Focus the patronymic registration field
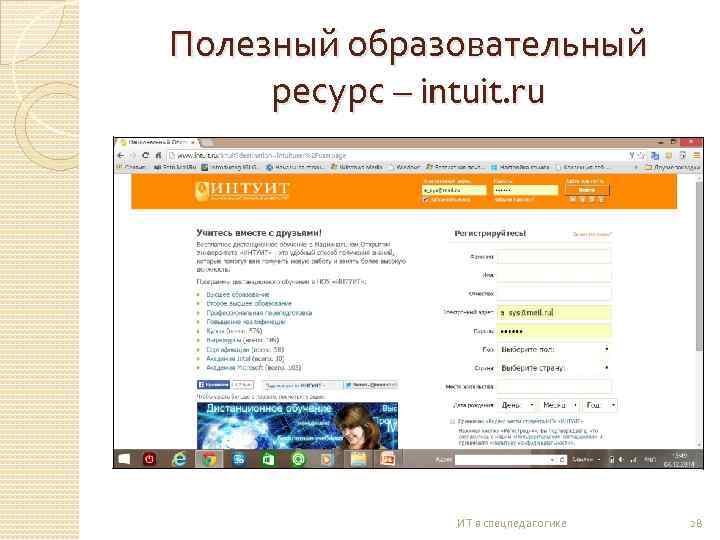Screen dimensions: 720x540 click(554, 293)
